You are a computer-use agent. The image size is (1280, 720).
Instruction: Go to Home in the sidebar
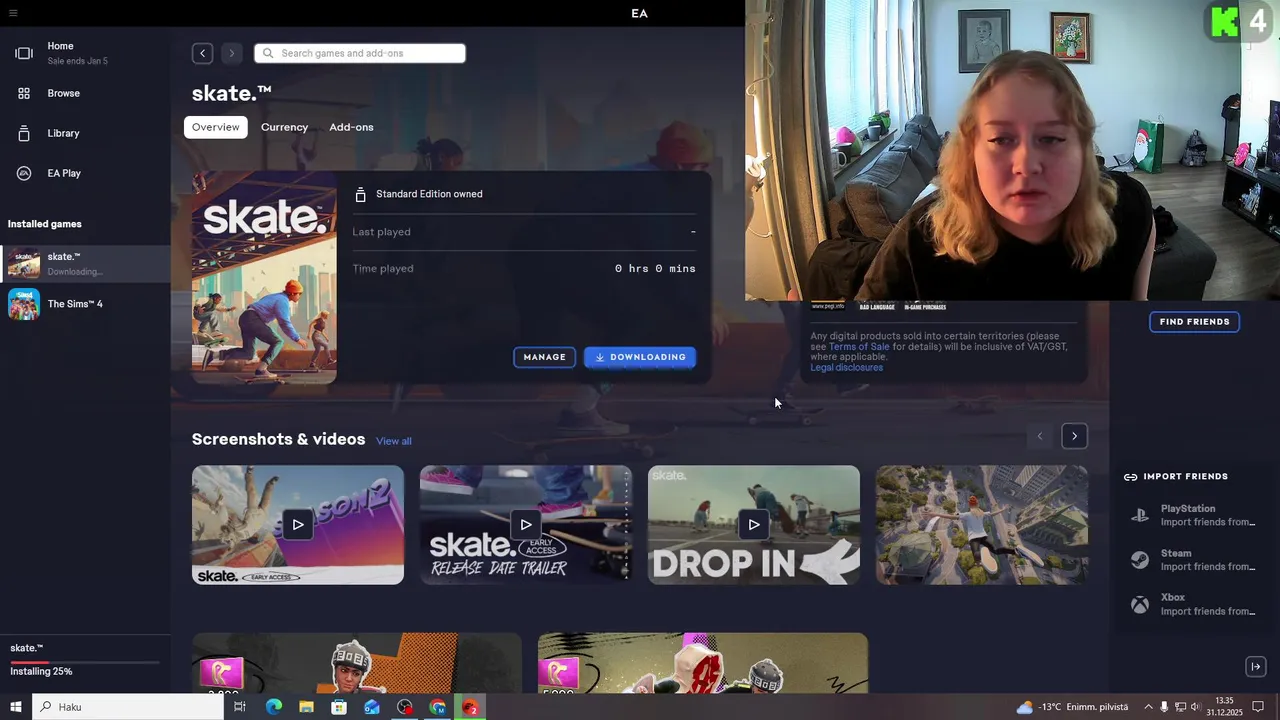click(x=85, y=53)
